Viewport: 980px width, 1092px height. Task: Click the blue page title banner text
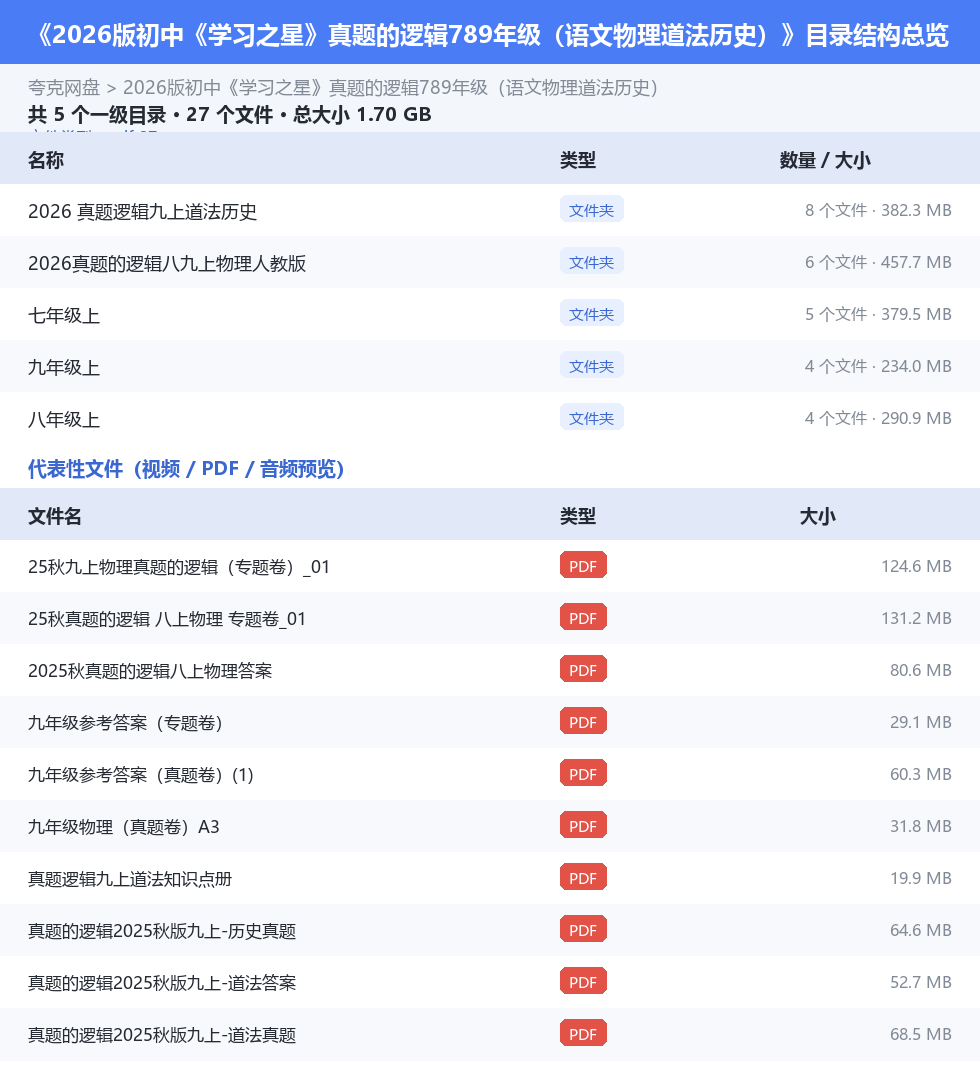click(490, 34)
